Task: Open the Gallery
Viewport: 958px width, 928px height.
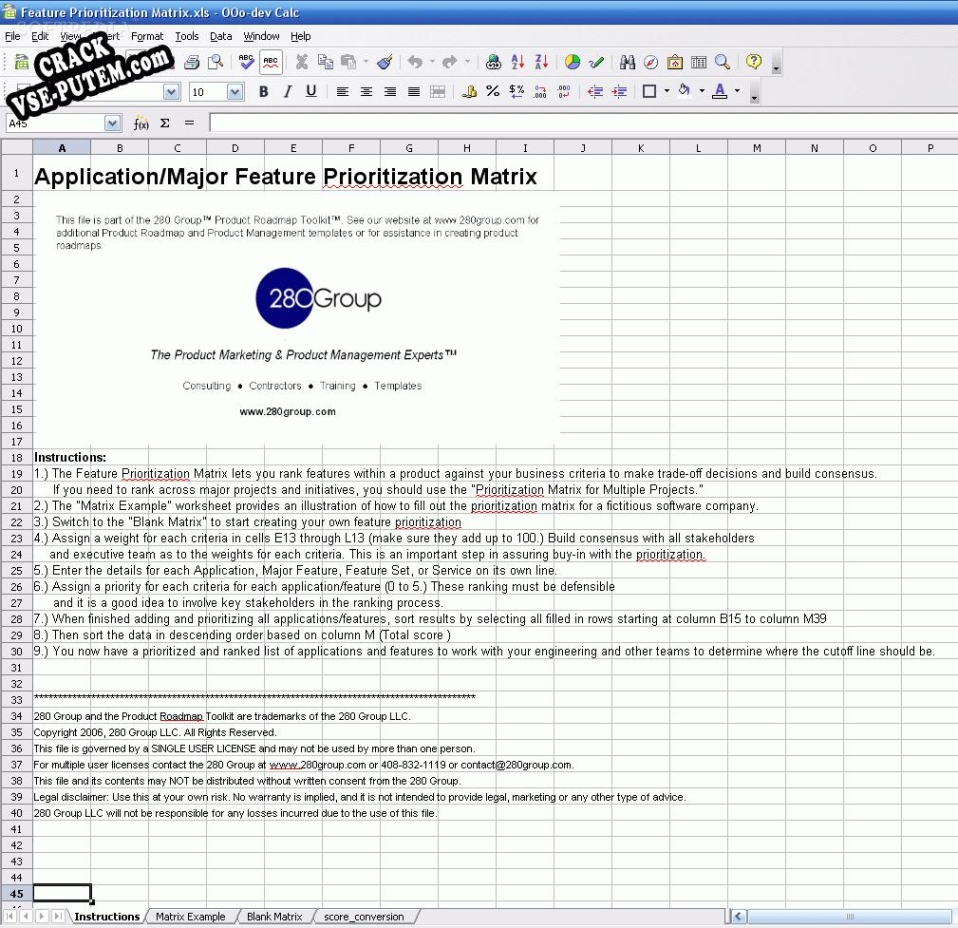Action: click(x=675, y=62)
